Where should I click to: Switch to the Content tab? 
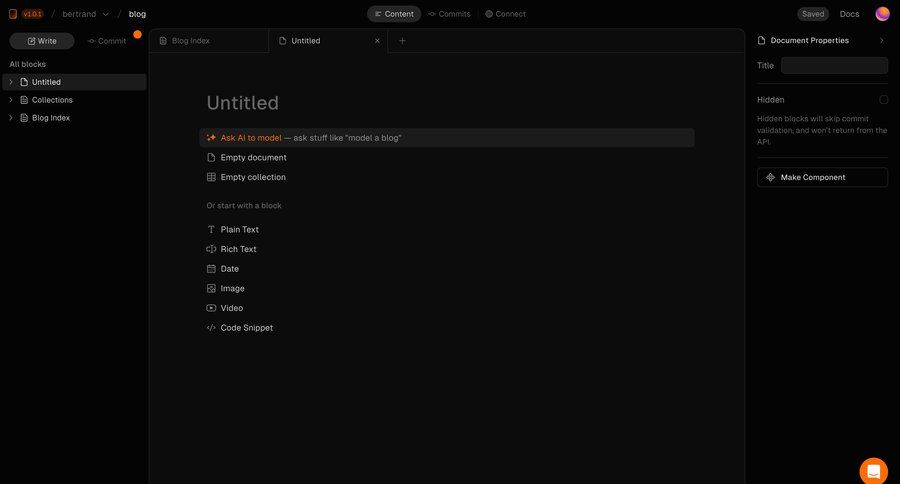394,14
